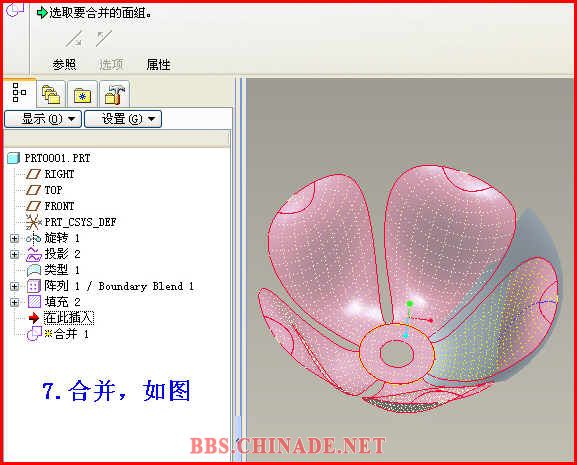The height and width of the screenshot is (465, 577).
Task: Flip first quilt side arrow icon
Action: tap(75, 39)
